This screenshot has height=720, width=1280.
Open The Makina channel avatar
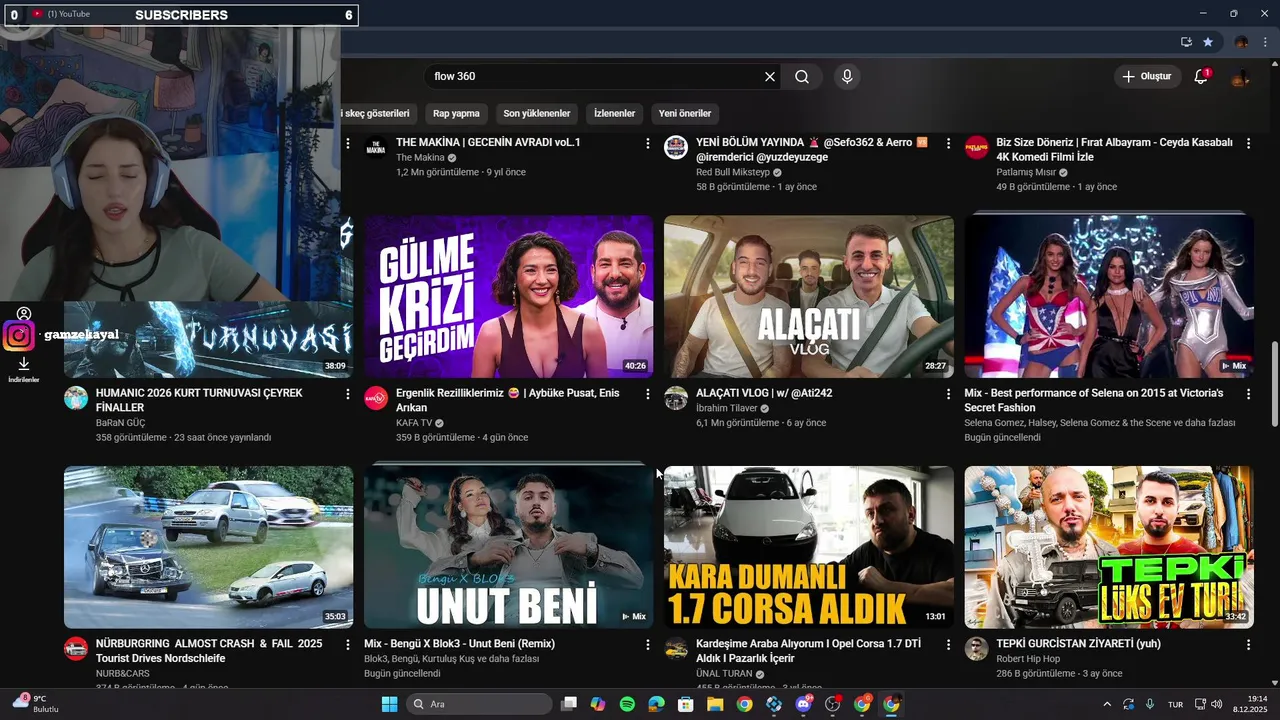(x=376, y=147)
